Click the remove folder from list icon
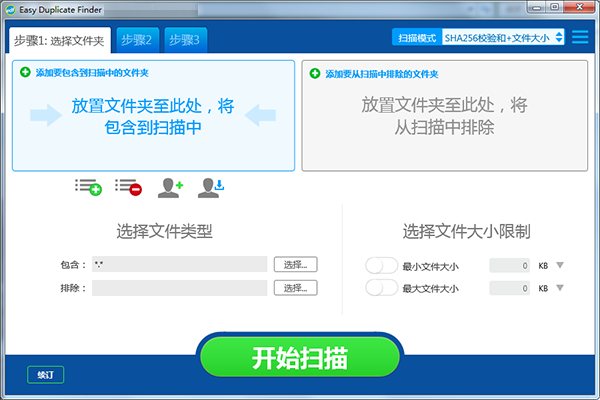The width and height of the screenshot is (600, 400). [129, 188]
